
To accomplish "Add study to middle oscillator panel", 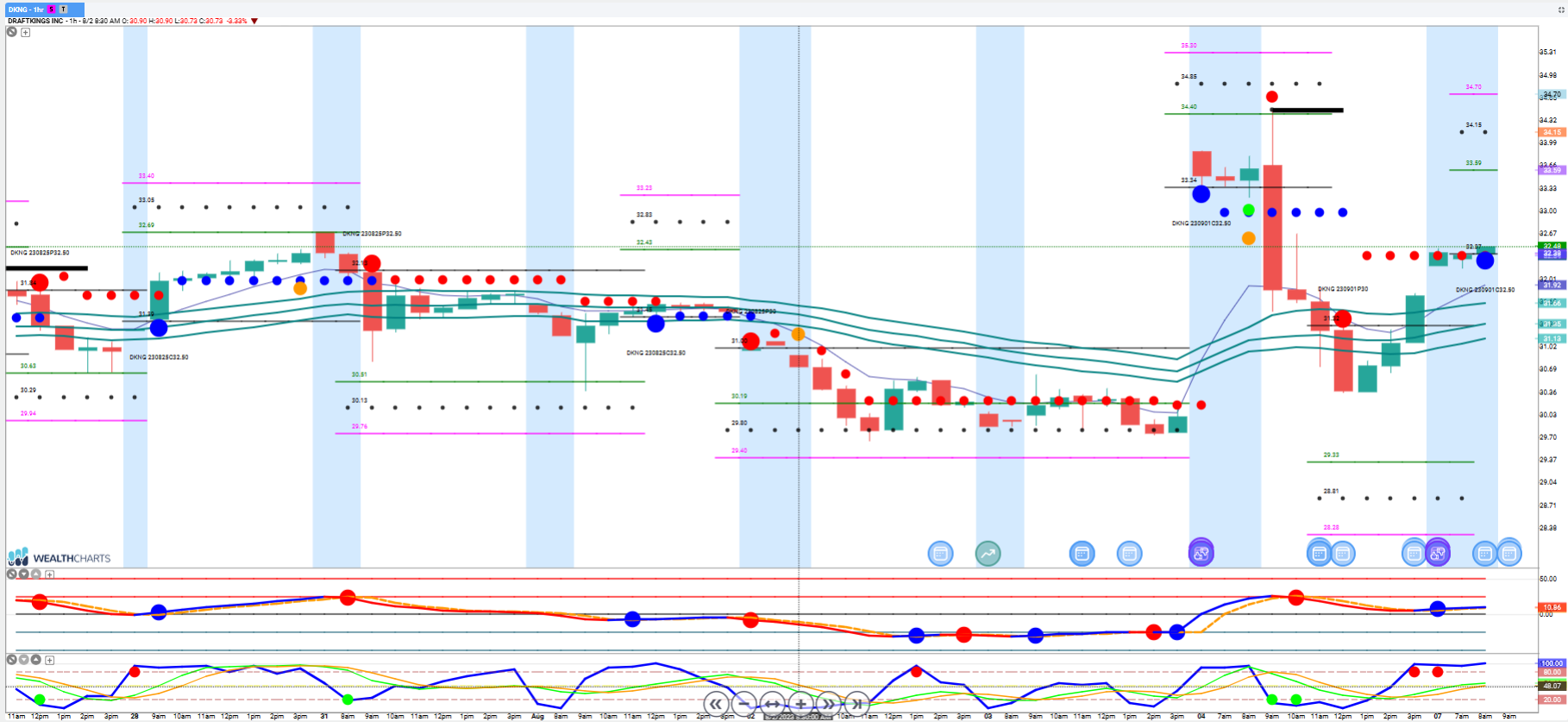I will [50, 574].
